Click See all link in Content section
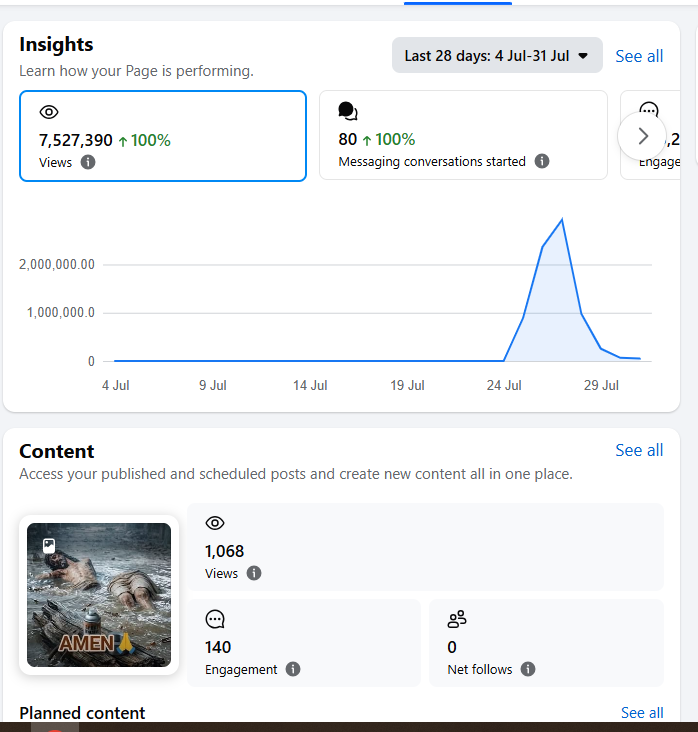Image resolution: width=698 pixels, height=732 pixels. pos(639,450)
